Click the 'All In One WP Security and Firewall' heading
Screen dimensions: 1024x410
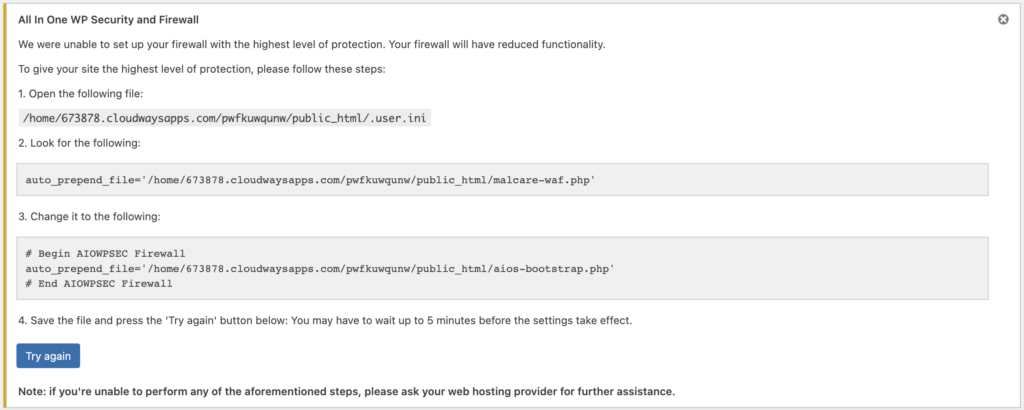pos(108,20)
